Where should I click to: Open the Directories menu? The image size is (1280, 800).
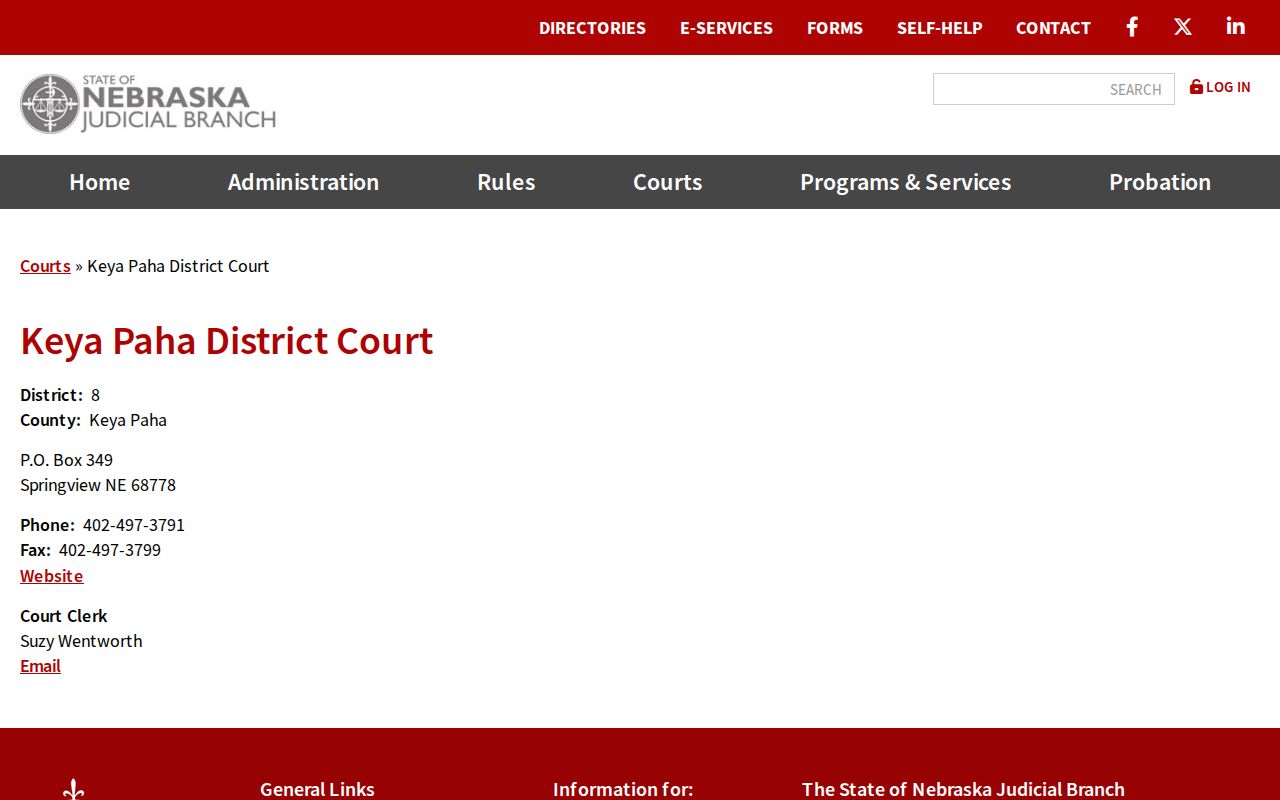tap(592, 28)
